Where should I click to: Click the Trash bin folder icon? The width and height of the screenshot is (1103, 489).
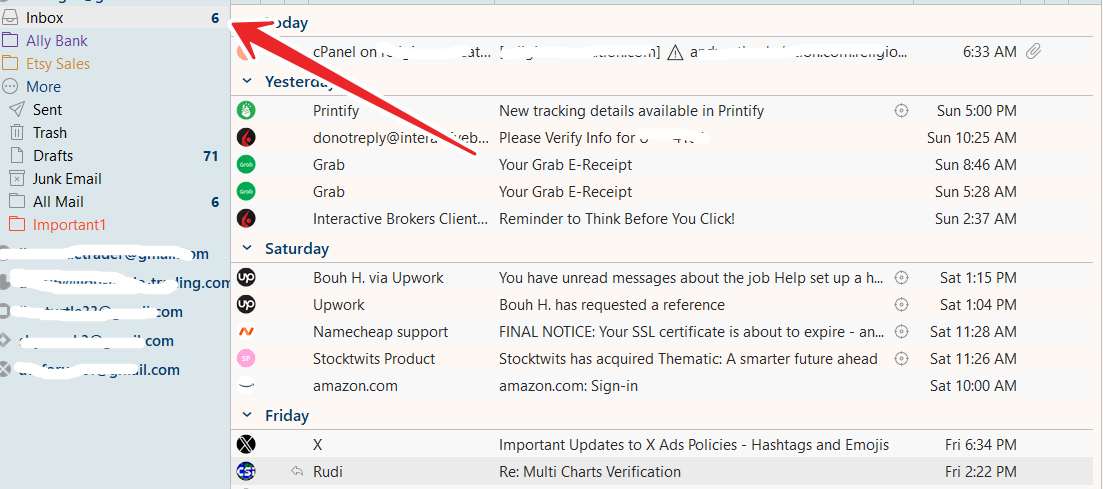click(17, 132)
